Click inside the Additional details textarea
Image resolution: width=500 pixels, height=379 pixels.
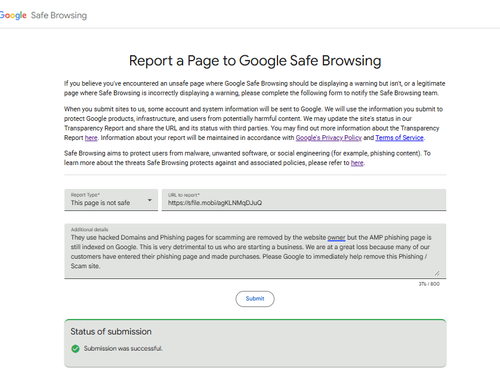pyautogui.click(x=255, y=251)
